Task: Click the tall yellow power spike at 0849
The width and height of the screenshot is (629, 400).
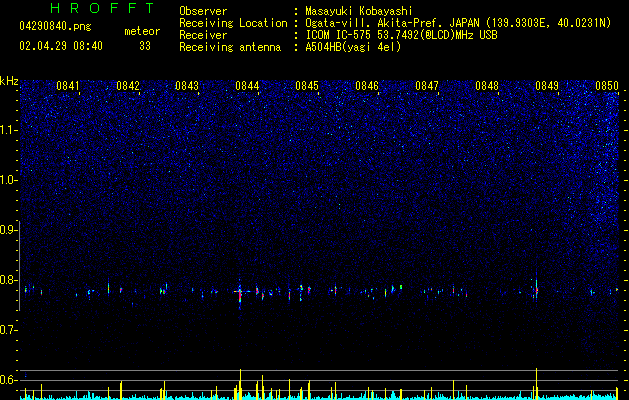Action: (536, 383)
